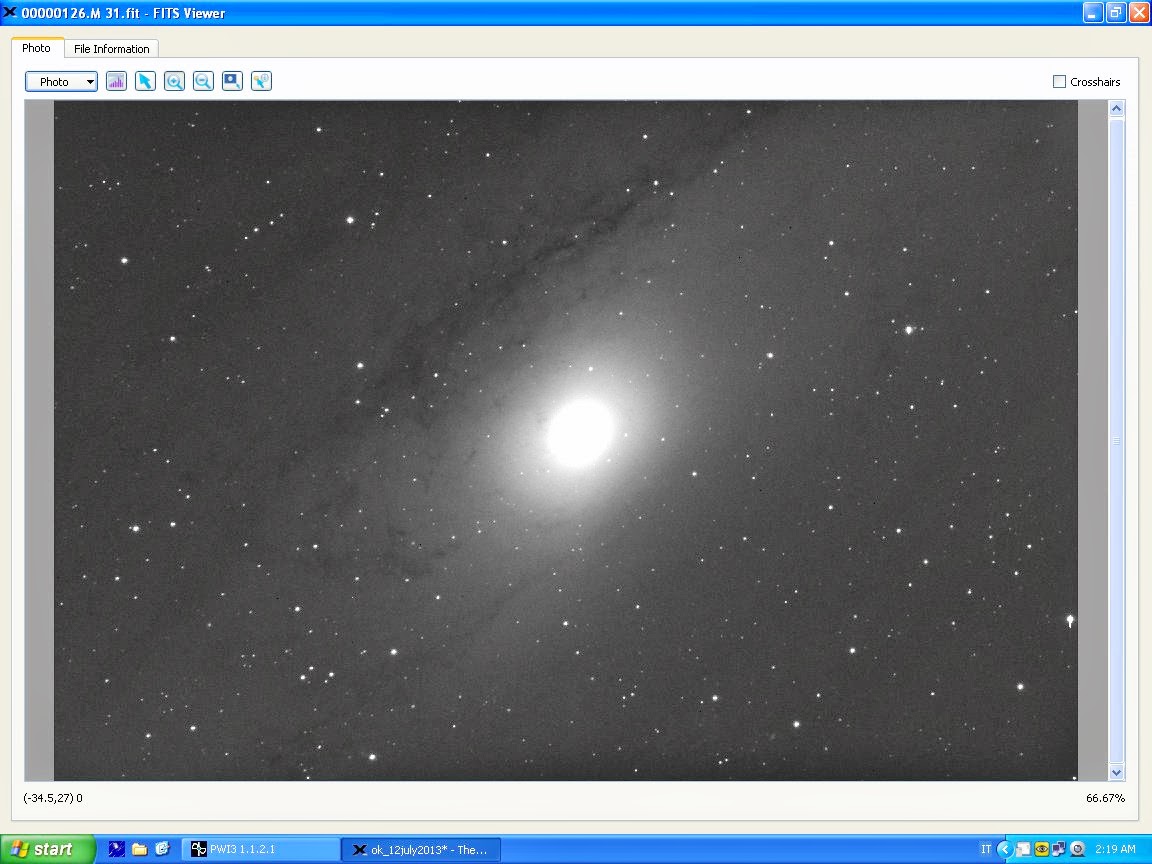Switch to the File Information tab
1152x864 pixels.
tap(111, 49)
